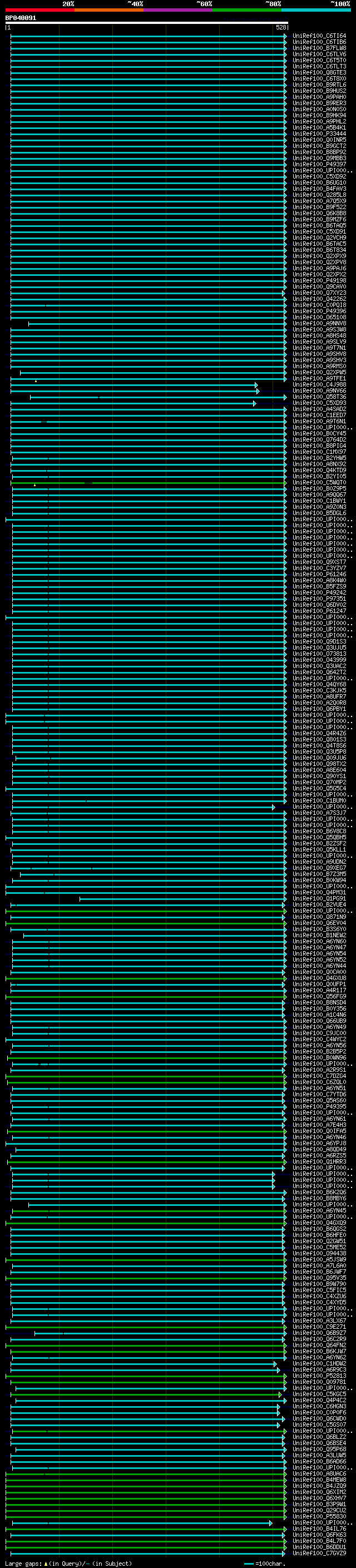356x1568 pixels.
Task: Click hit label UniRef100_Q6XIM2
Action: (x=319, y=1492)
